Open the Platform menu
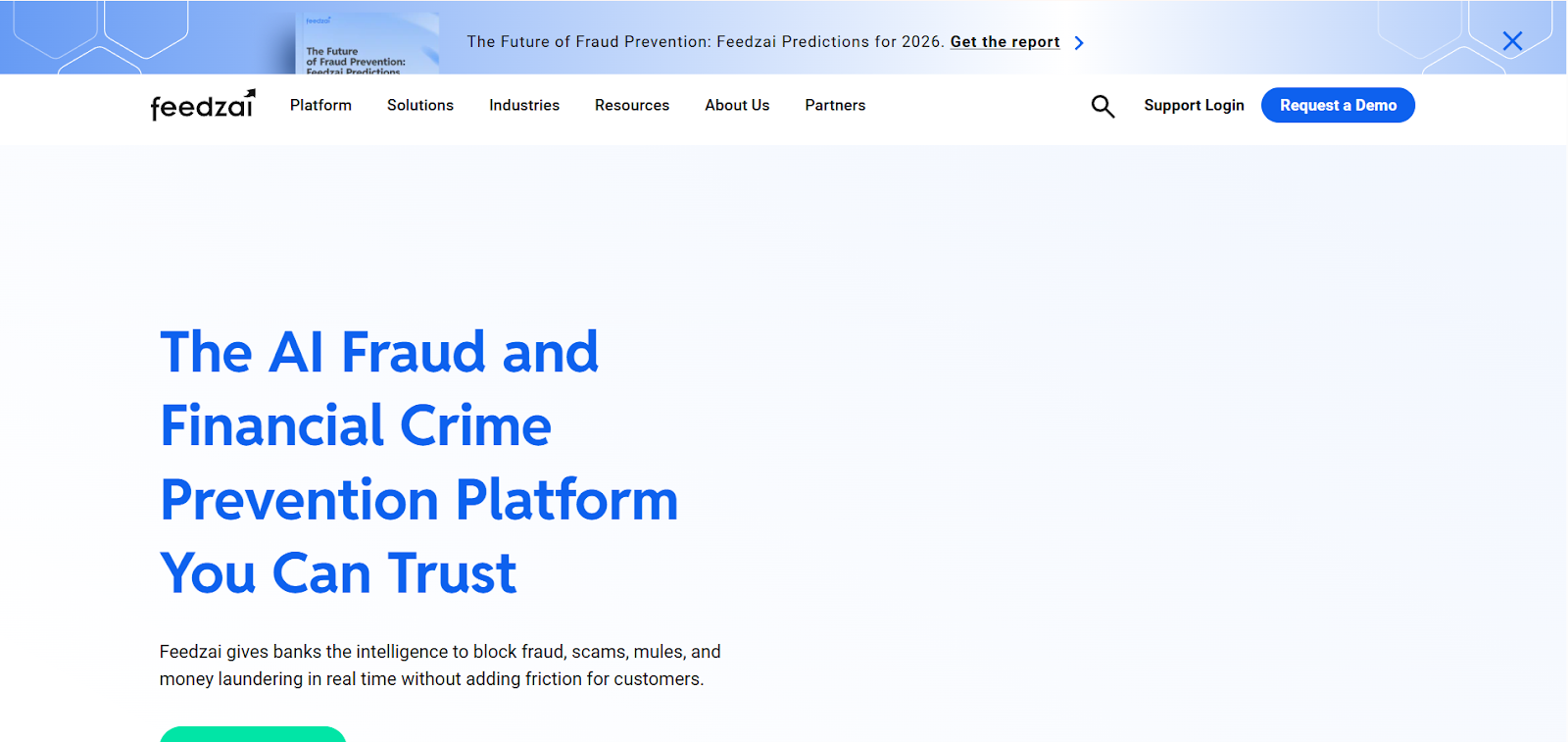The width and height of the screenshot is (1568, 742). pos(320,105)
